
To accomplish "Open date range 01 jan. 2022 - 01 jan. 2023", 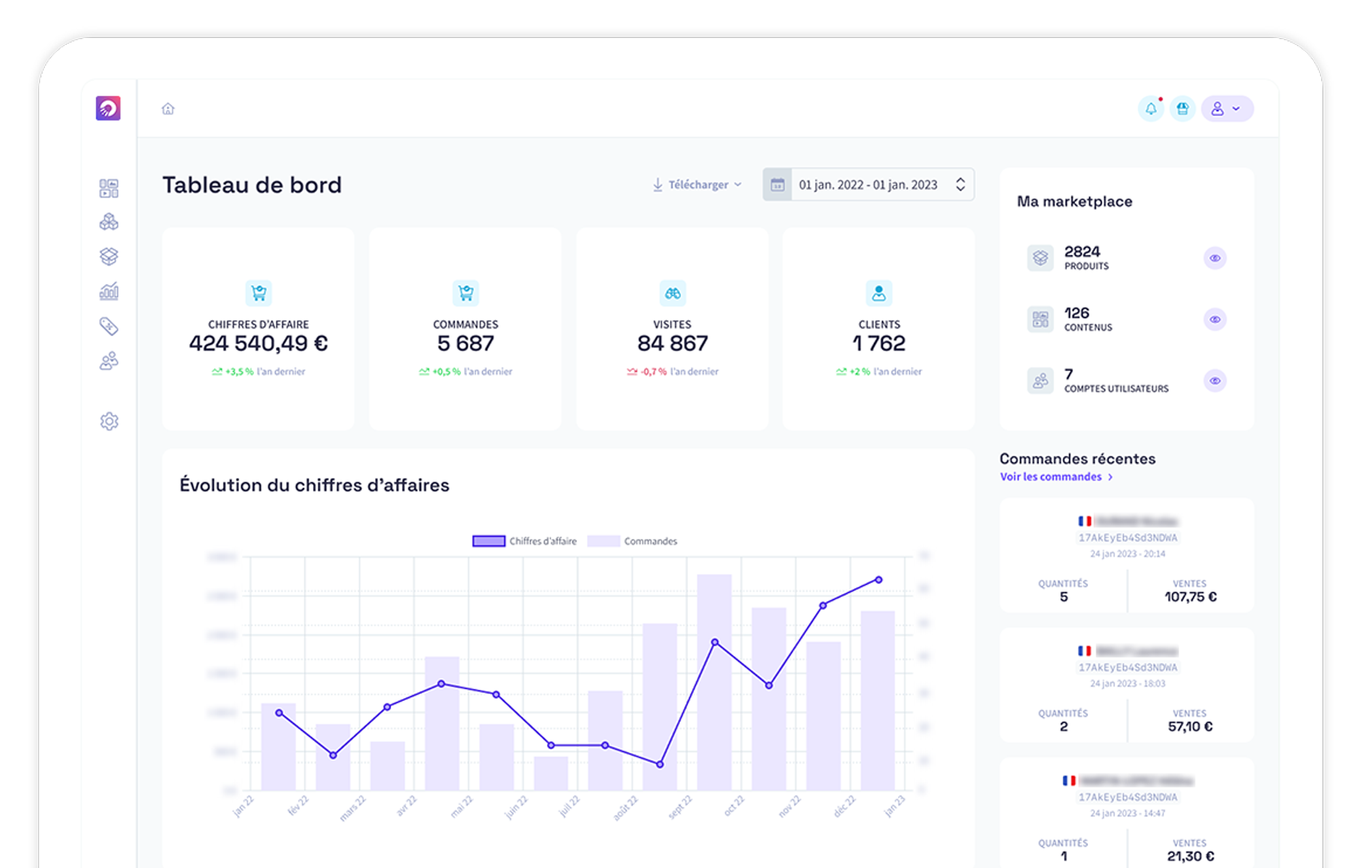I will tap(869, 185).
